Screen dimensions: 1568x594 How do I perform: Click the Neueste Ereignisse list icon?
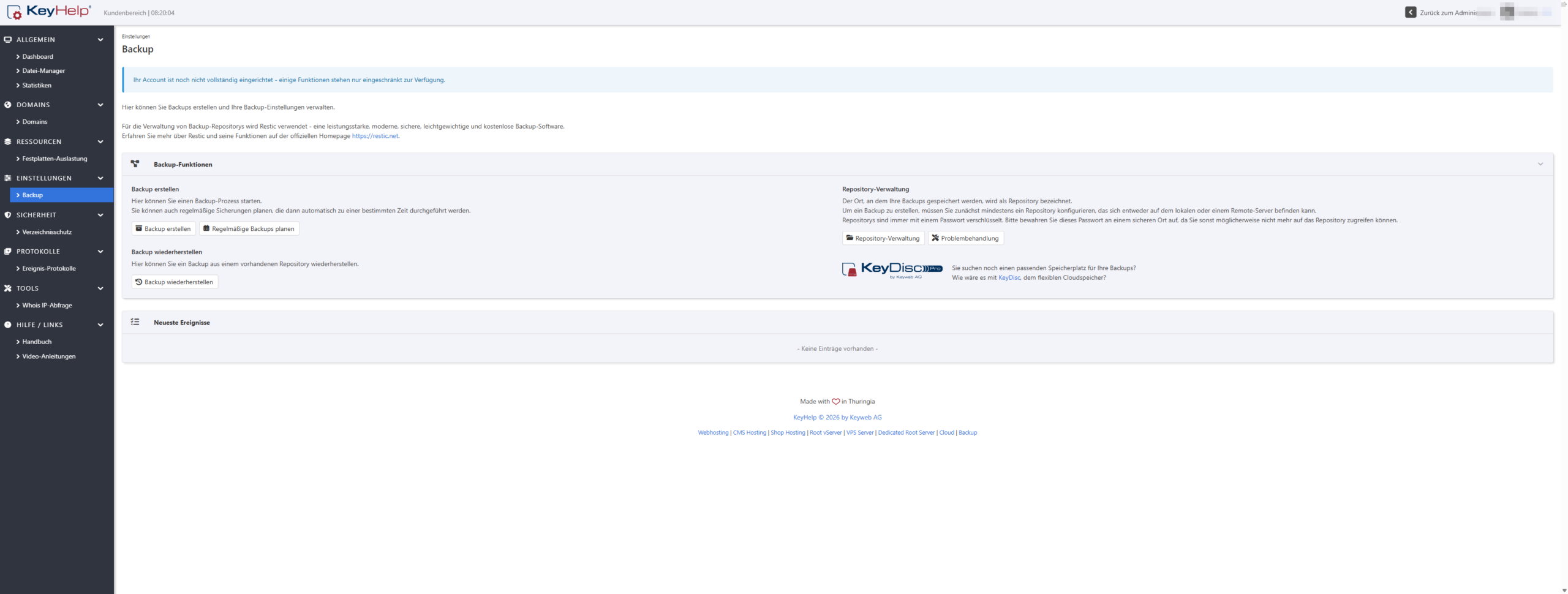click(135, 322)
